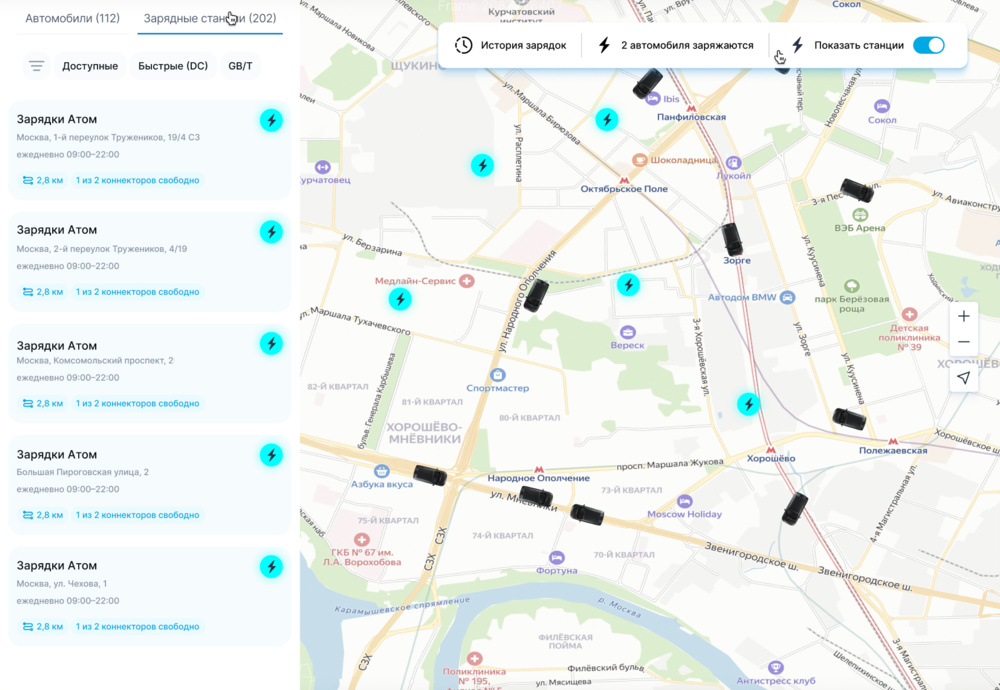Screen dimensions: 1000x690
Task: Click lightning icon on Комсомольский проспект station card
Action: point(271,344)
